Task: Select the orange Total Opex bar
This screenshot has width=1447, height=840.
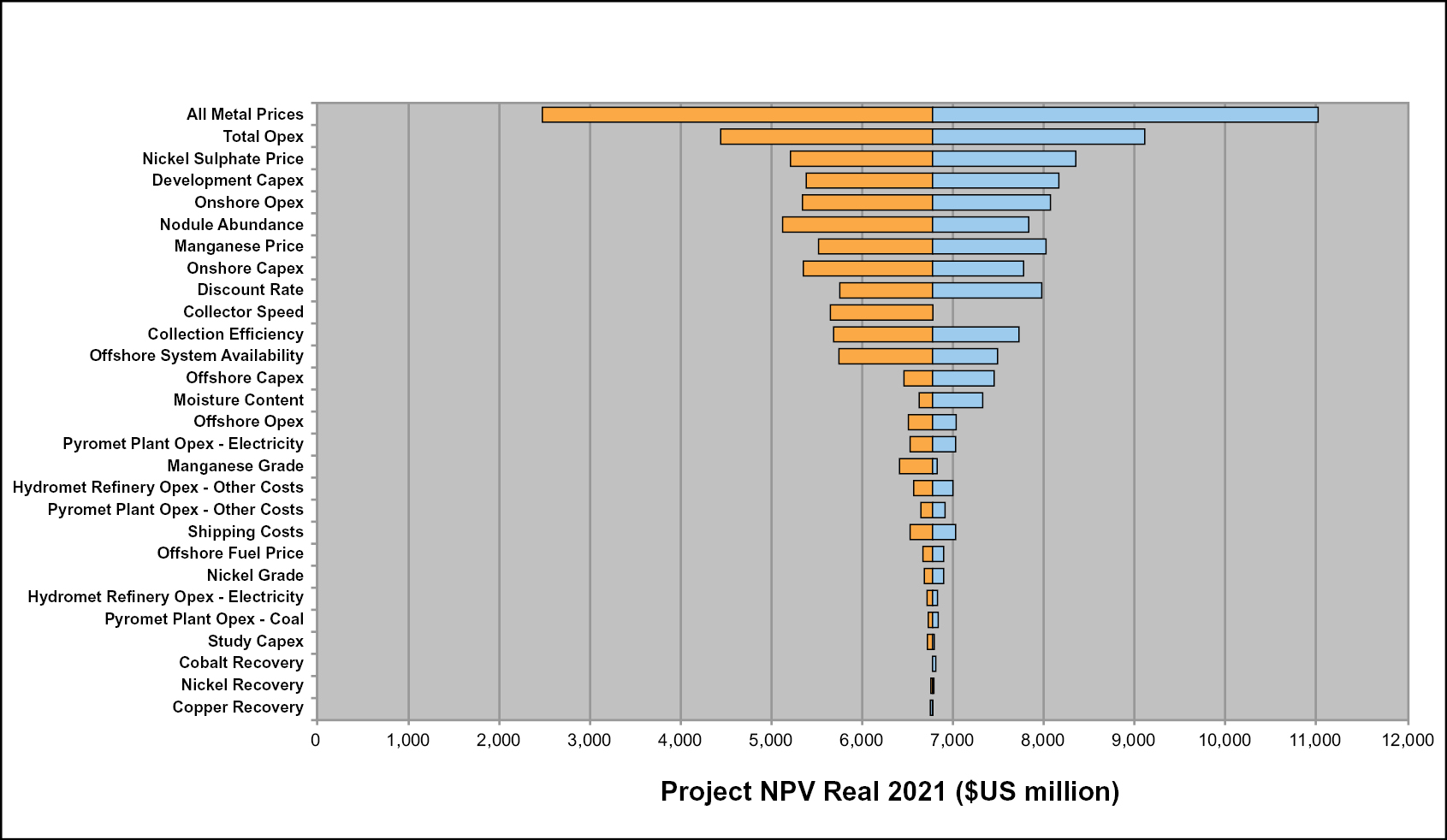Action: click(x=826, y=137)
